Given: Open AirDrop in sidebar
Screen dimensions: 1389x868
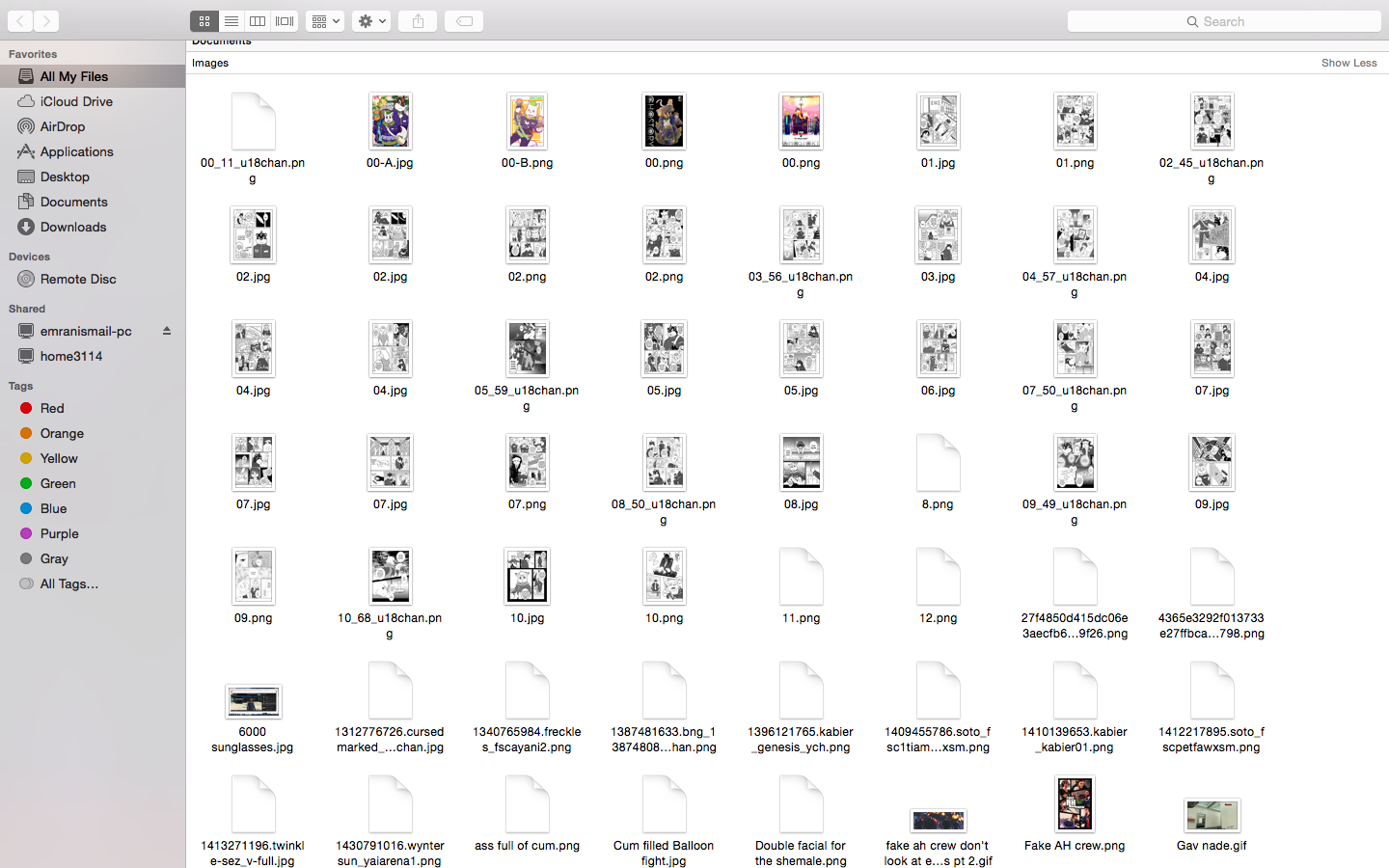Looking at the screenshot, I should [x=93, y=126].
